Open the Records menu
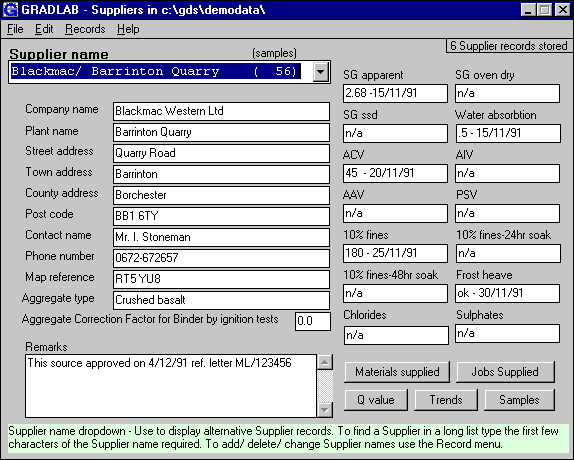This screenshot has width=574, height=460. click(85, 29)
